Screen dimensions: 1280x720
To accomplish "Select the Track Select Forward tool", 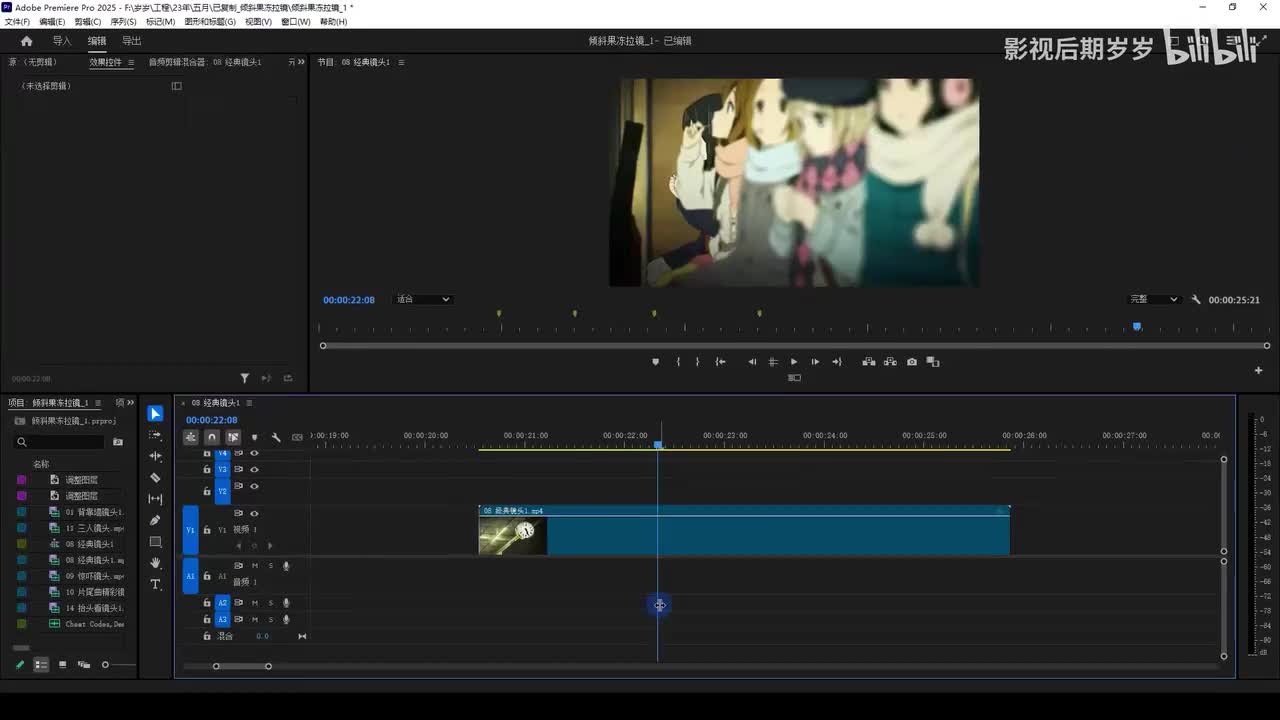I will click(x=155, y=435).
